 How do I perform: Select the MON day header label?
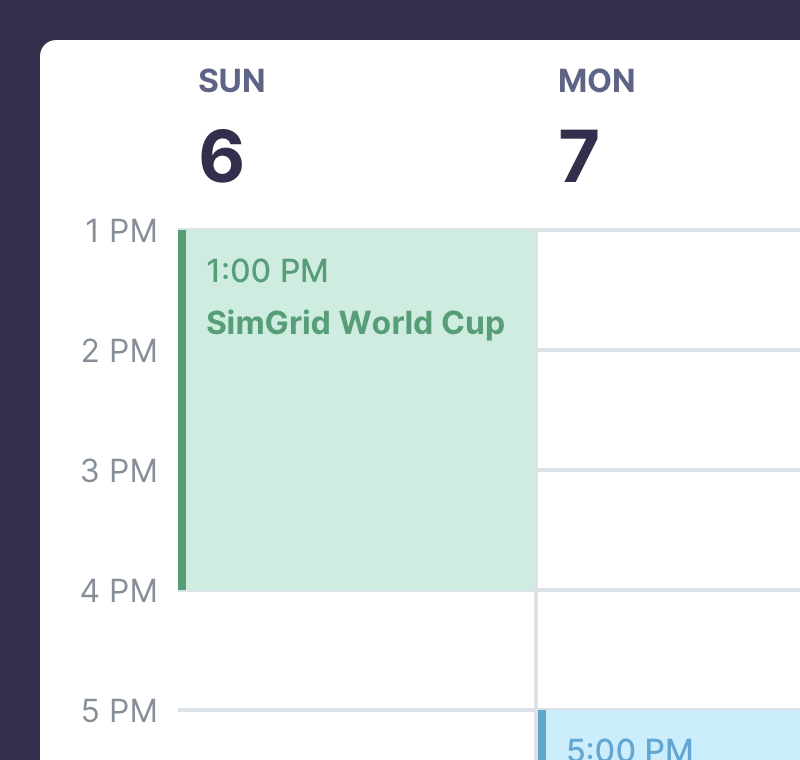(x=597, y=81)
